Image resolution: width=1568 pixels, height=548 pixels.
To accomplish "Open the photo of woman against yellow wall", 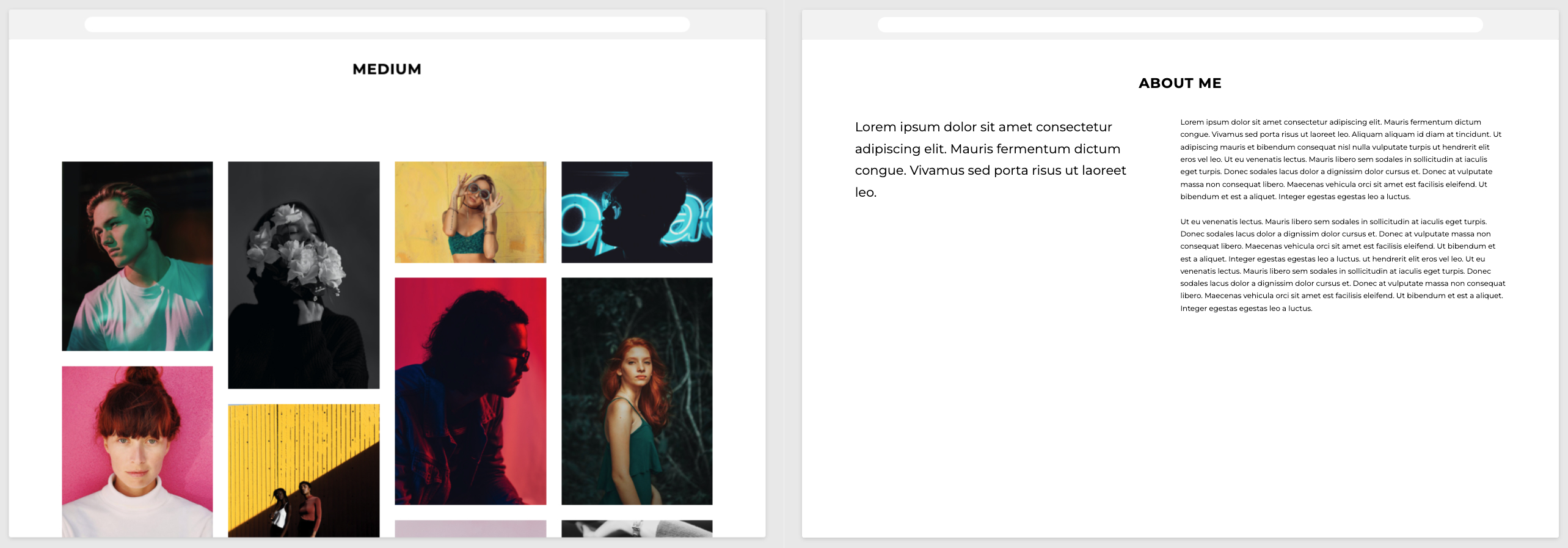I will point(470,212).
